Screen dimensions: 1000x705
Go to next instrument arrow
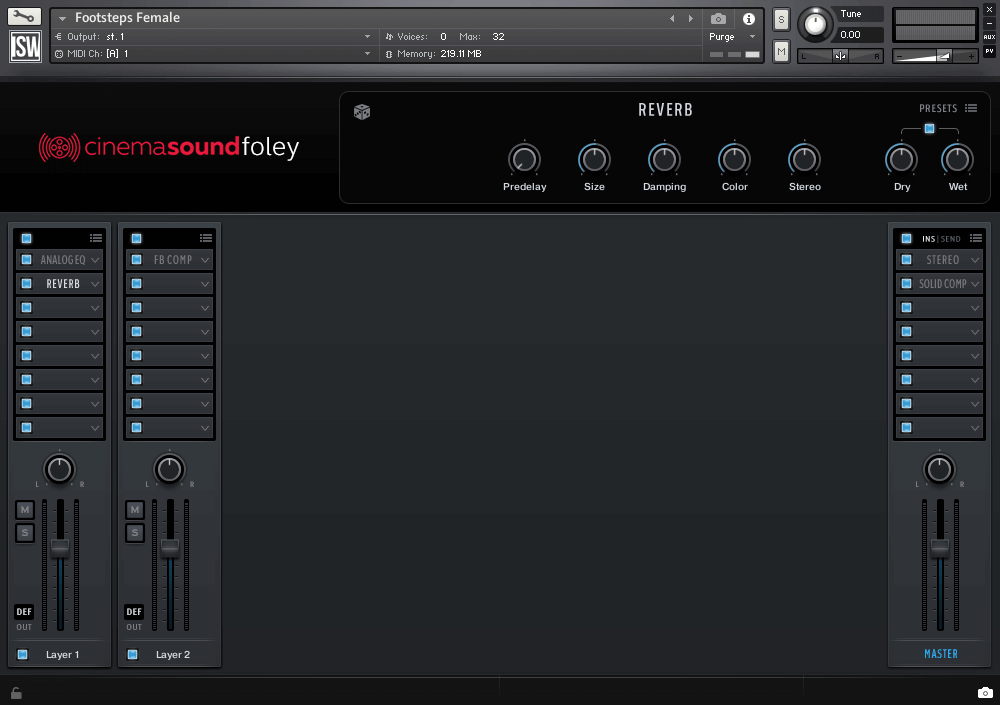(691, 19)
